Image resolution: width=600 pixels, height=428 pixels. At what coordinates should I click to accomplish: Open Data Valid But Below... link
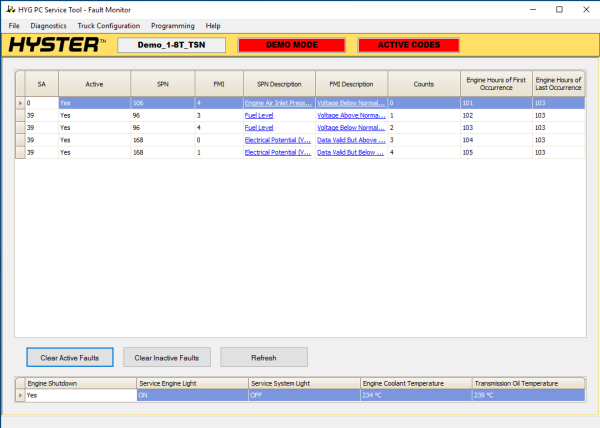(x=350, y=152)
